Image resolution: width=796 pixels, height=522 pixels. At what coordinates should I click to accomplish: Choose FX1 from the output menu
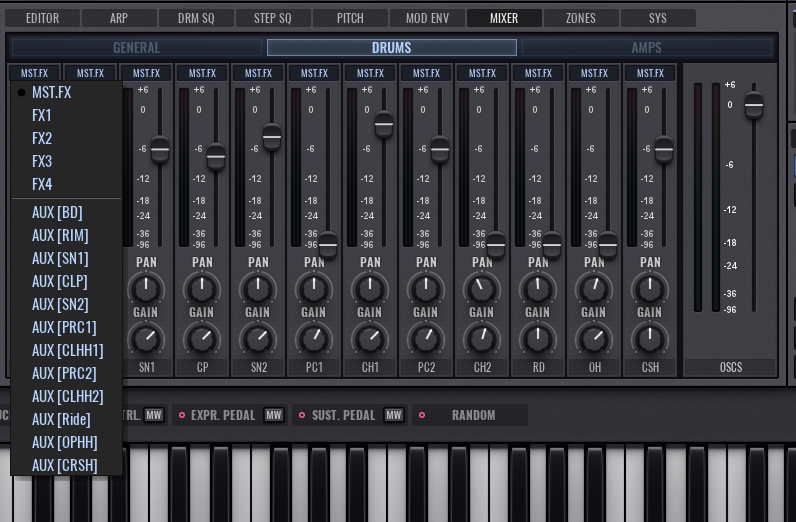(x=67, y=115)
